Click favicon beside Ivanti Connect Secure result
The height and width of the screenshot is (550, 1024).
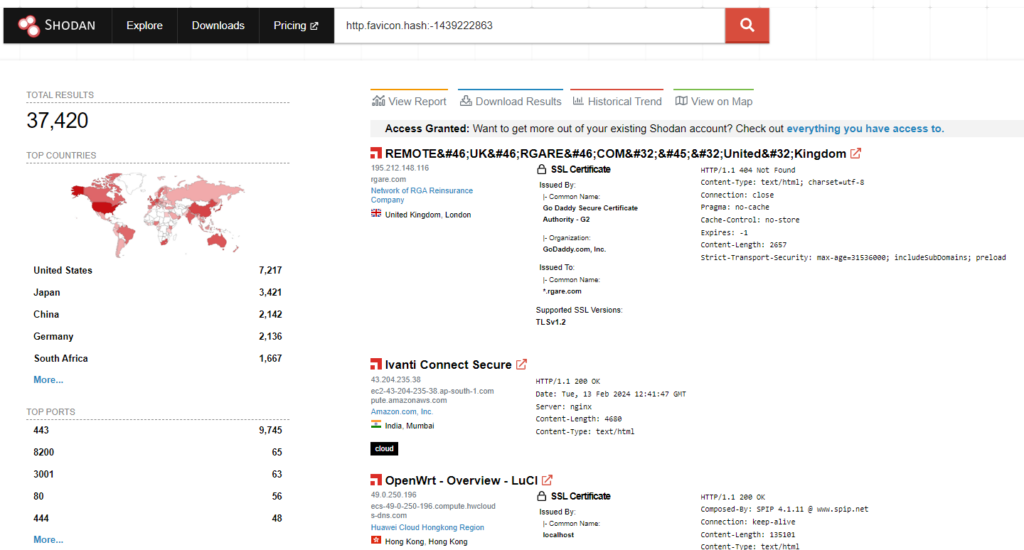376,364
